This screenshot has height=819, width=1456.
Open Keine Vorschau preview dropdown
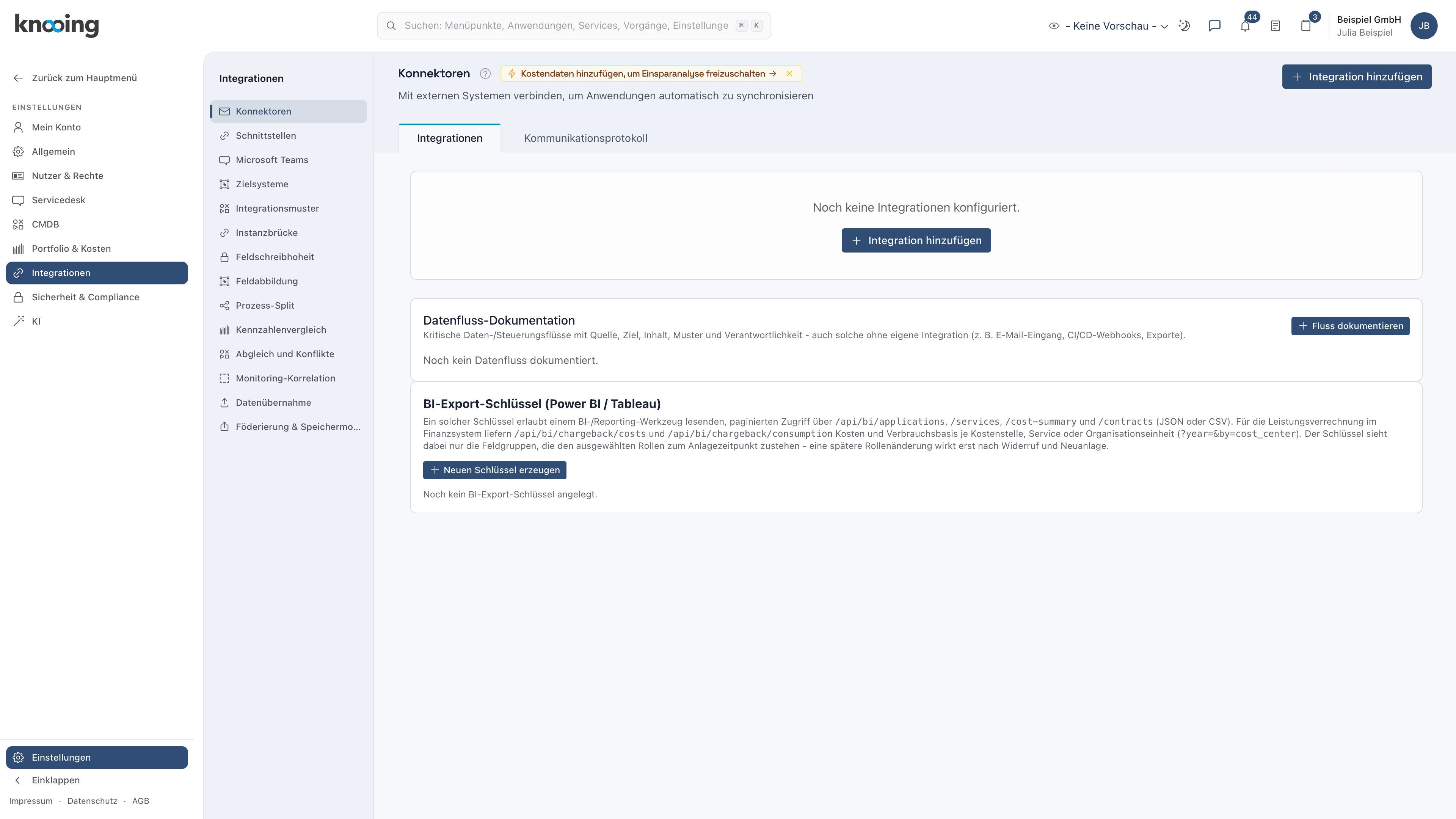tap(1108, 26)
